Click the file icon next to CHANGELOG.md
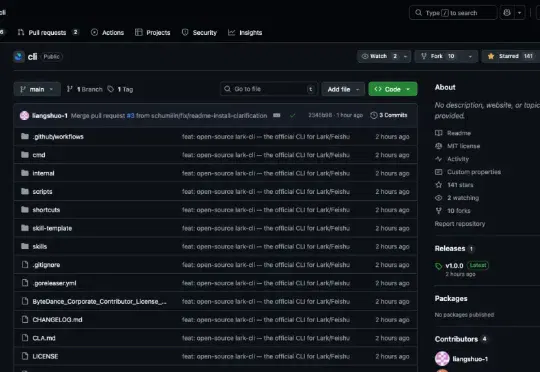The image size is (540, 372). pyautogui.click(x=25, y=320)
